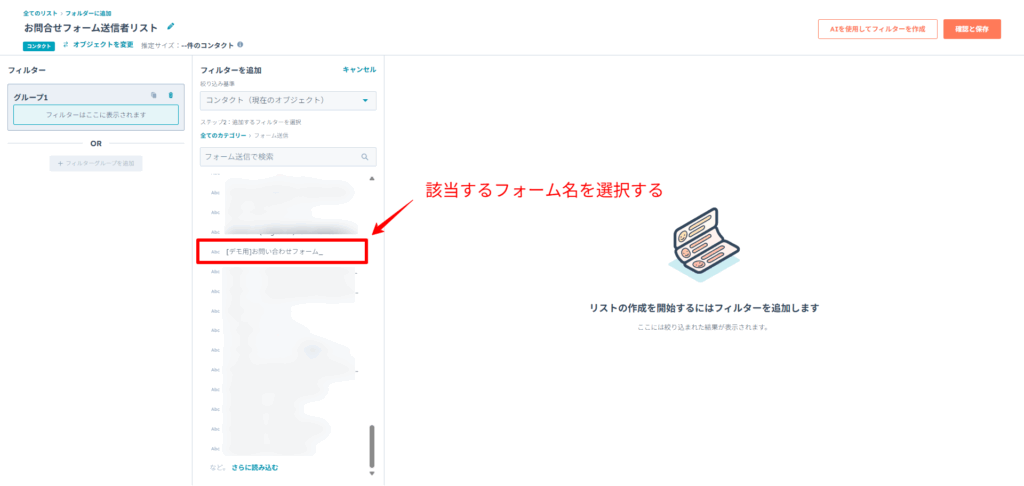
Task: Cancel adding a filter with キャンセル
Action: point(359,69)
